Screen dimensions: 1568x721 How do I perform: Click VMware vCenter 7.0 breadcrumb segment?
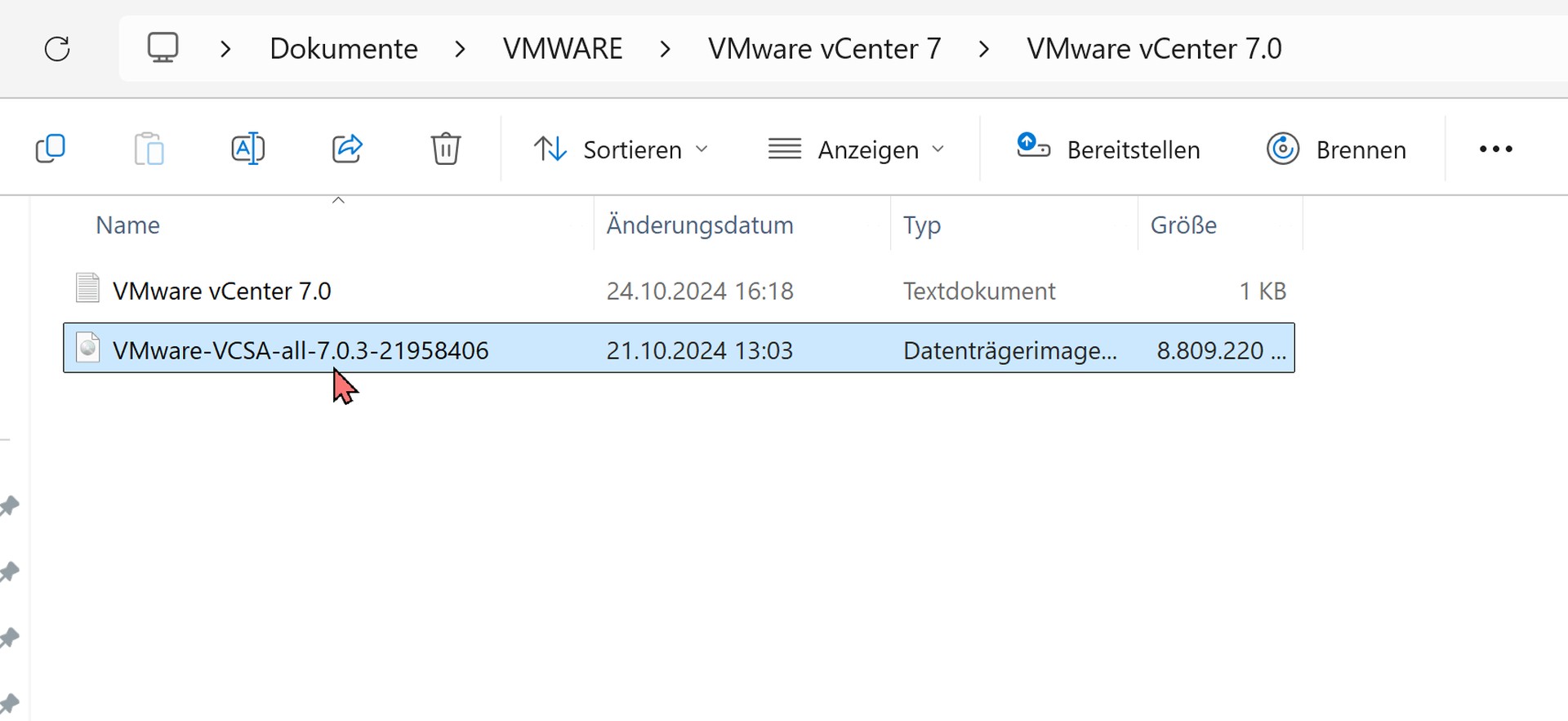tap(1154, 49)
